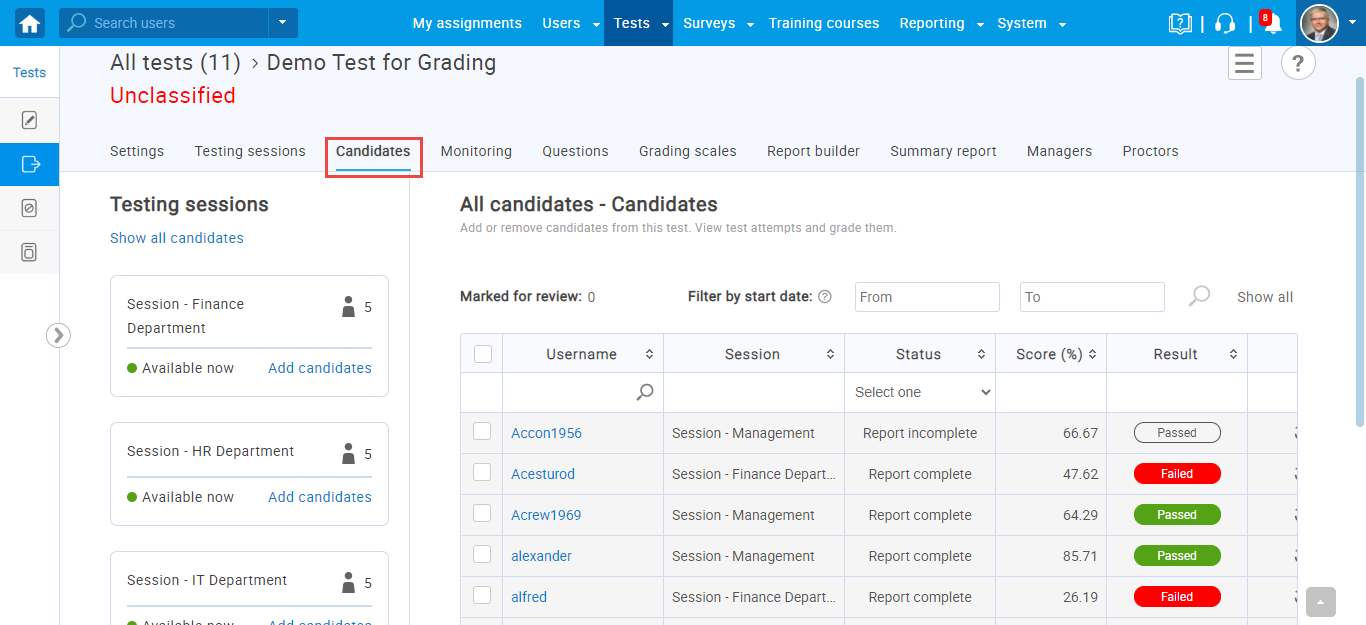Screen dimensions: 1366x625
Task: Click the scroll-to-top arrow button
Action: click(1320, 602)
